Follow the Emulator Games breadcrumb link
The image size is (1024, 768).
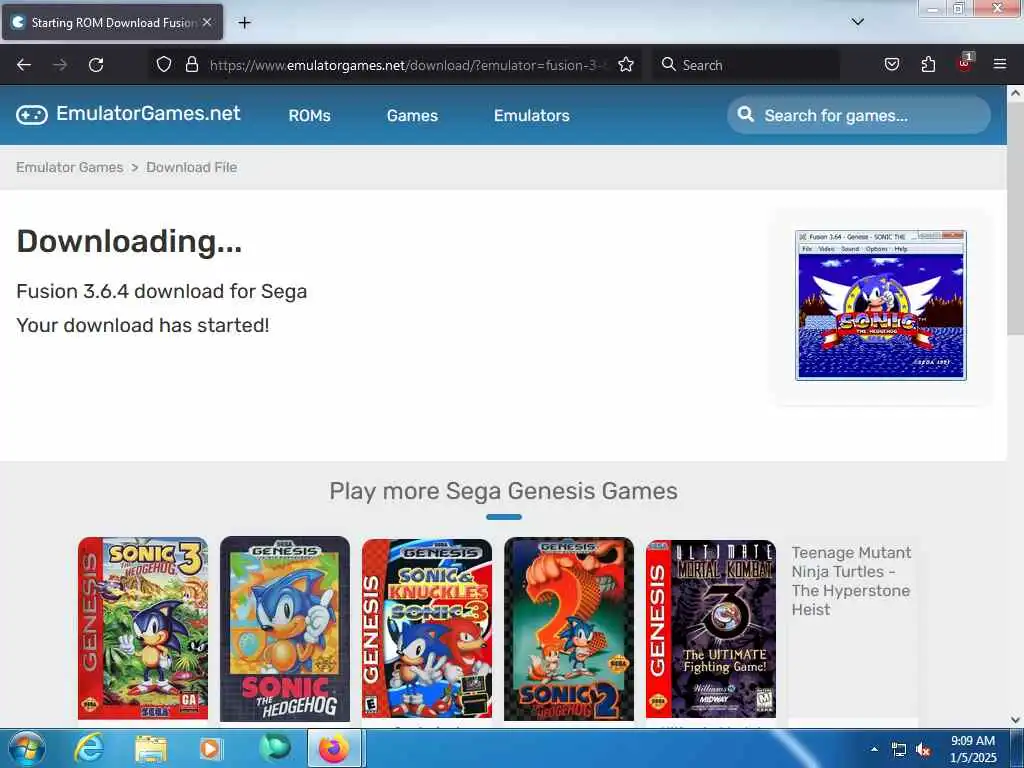(69, 167)
